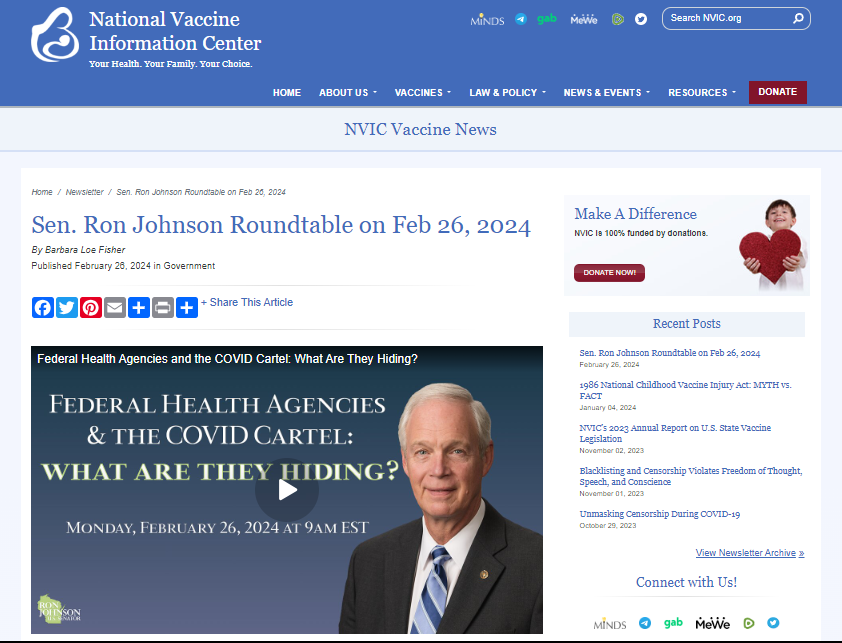Open the Twitter icon in the header

tap(641, 19)
